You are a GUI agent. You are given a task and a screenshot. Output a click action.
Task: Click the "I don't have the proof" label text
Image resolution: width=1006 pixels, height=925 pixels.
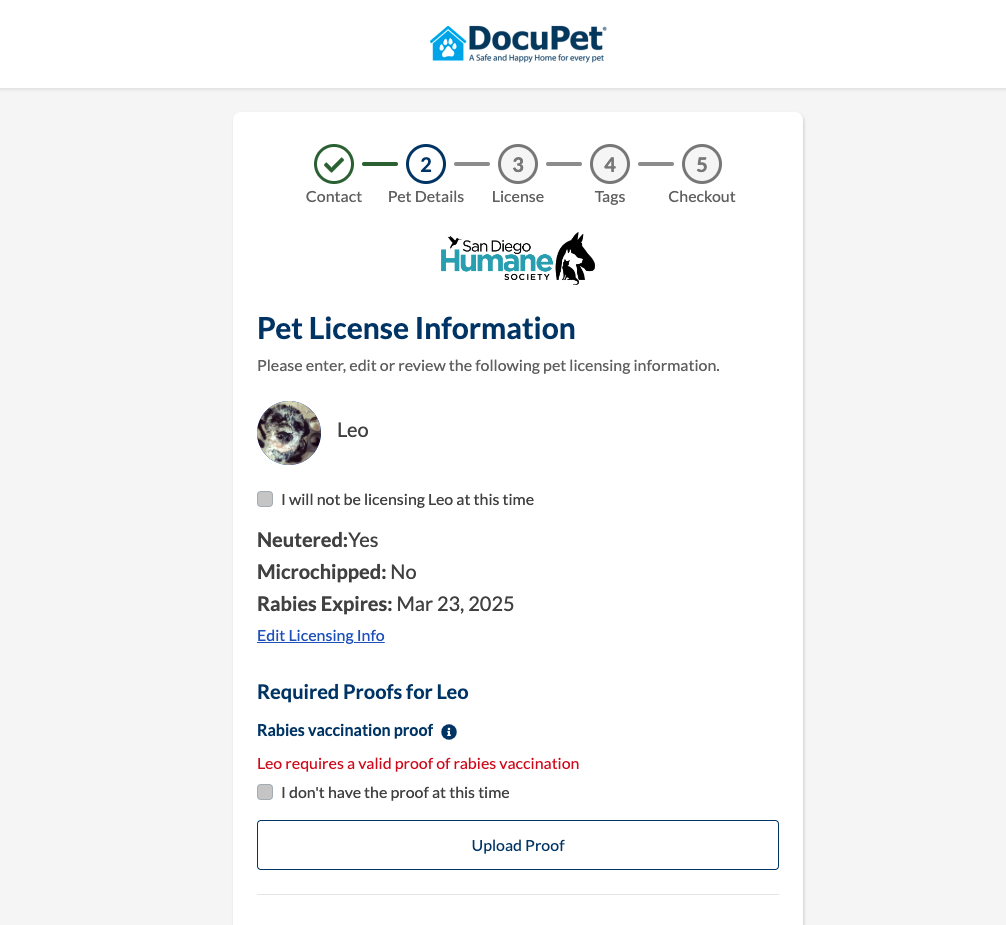tap(395, 792)
